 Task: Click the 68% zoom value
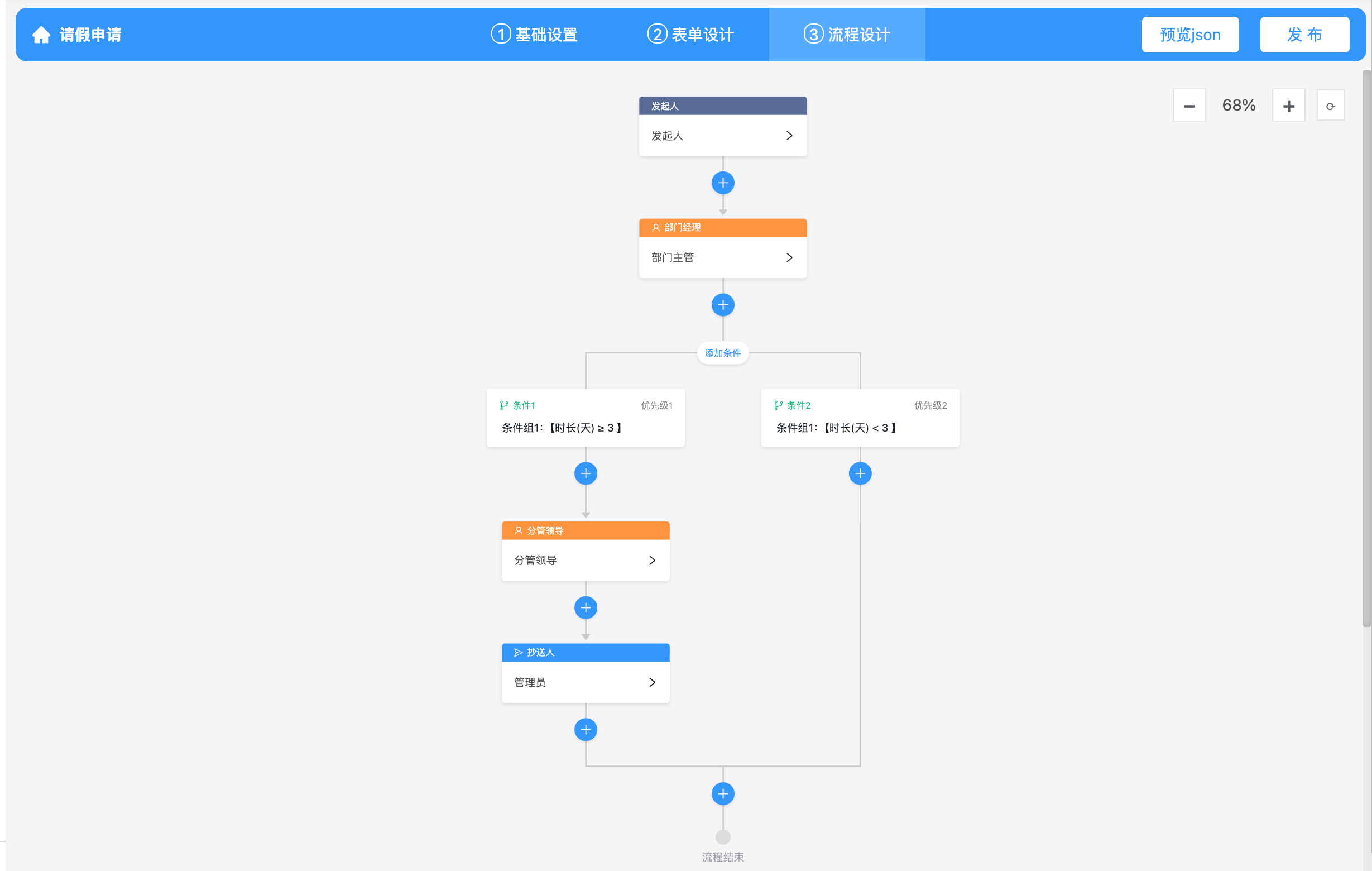(1239, 106)
